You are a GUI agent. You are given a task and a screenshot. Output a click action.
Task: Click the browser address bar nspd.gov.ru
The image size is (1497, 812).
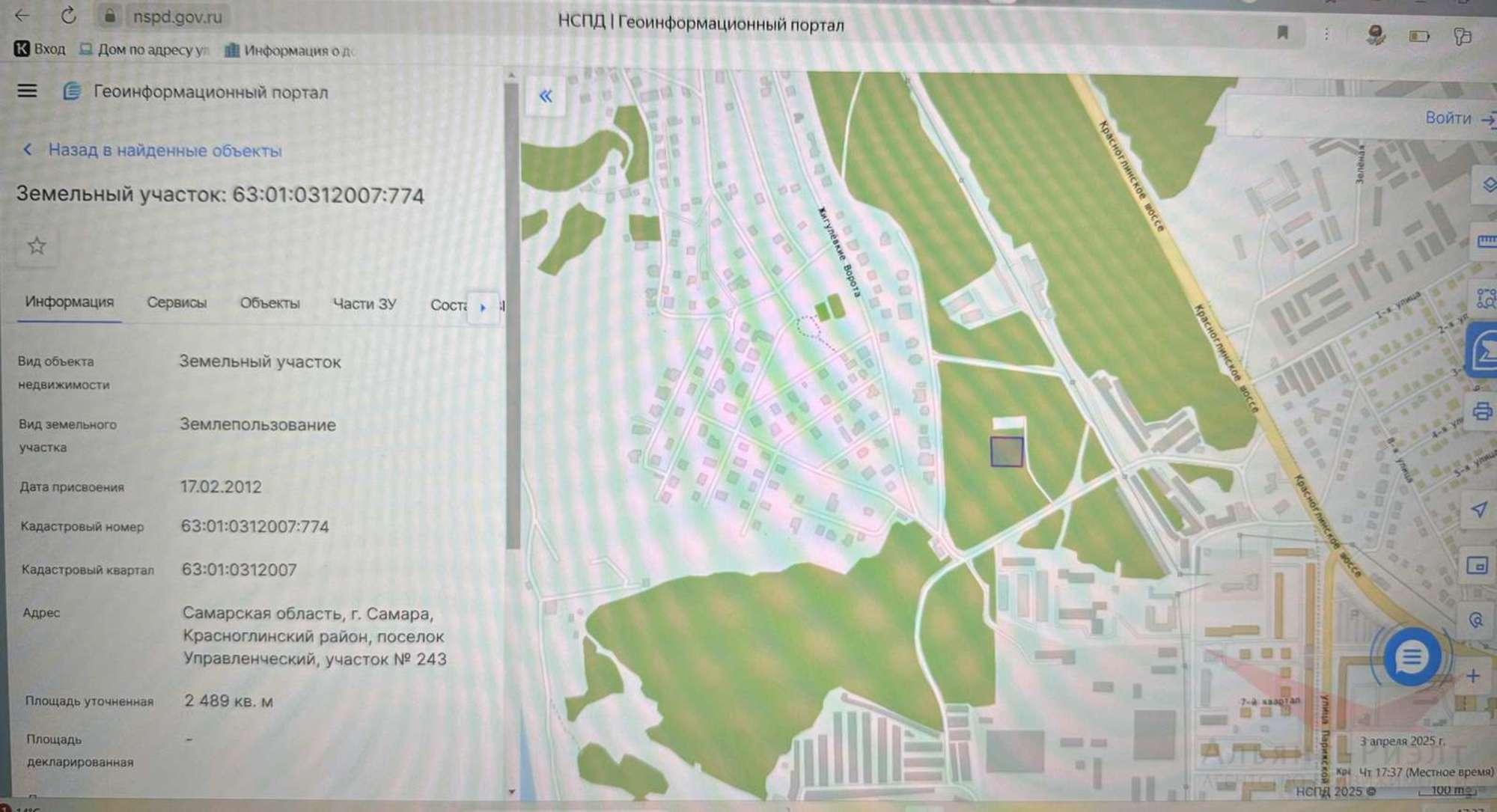click(177, 16)
